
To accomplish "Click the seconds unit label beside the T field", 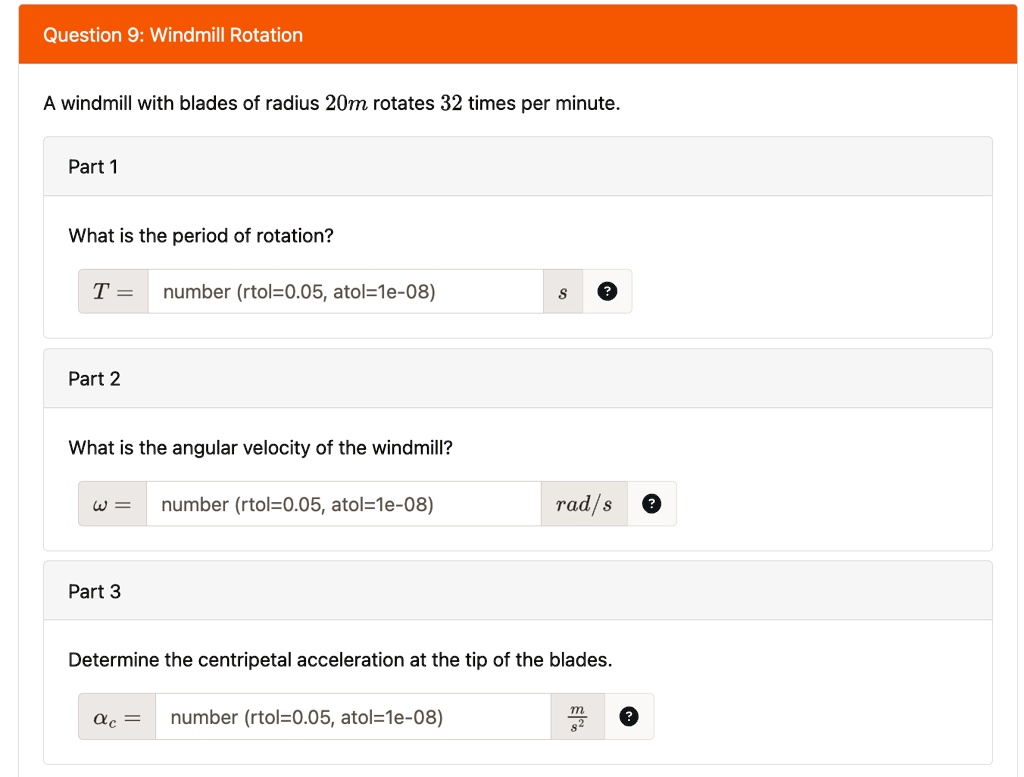I will [x=563, y=291].
